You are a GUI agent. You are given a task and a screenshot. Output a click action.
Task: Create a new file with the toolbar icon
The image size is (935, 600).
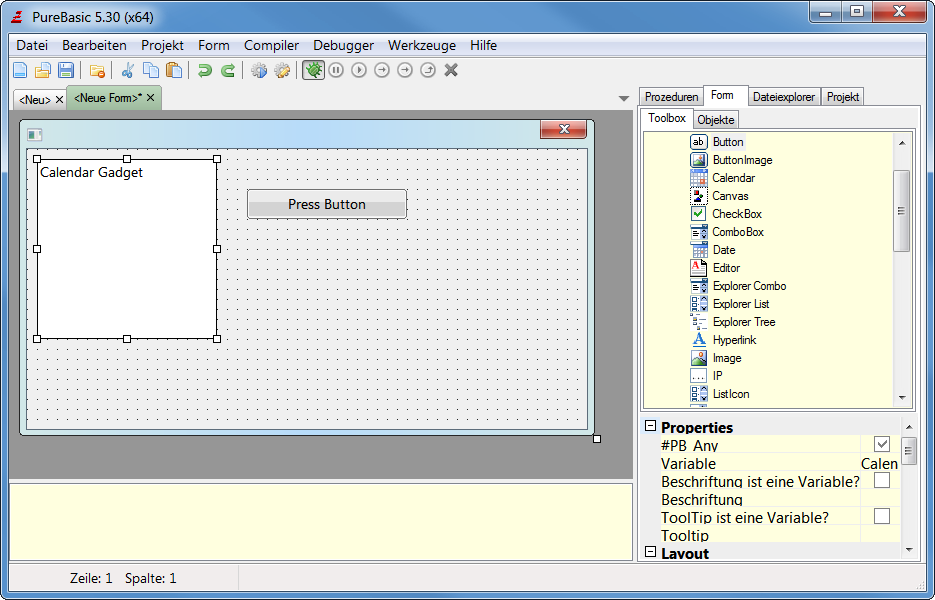[x=20, y=70]
